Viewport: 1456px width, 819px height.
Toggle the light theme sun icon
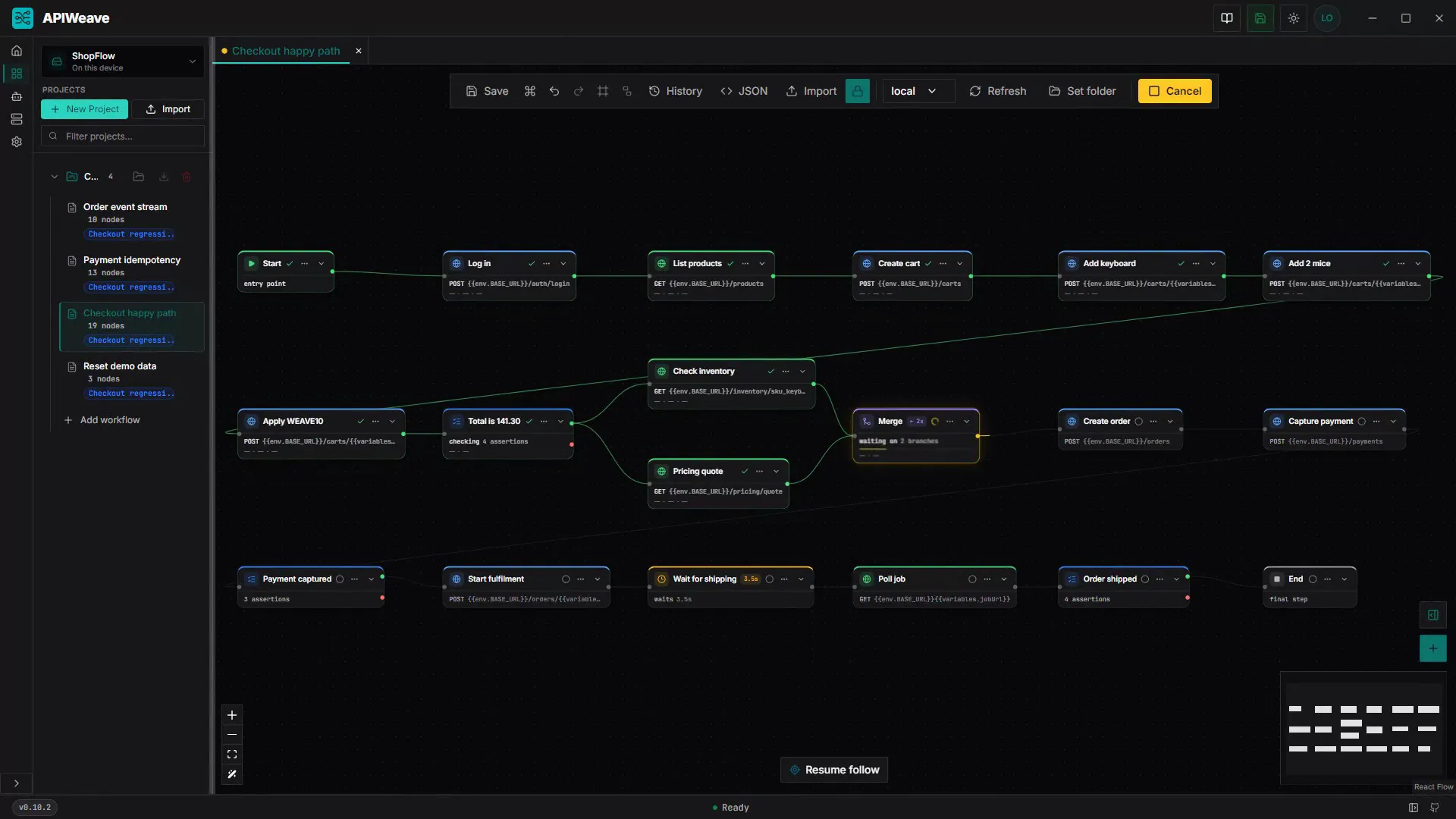click(x=1294, y=18)
